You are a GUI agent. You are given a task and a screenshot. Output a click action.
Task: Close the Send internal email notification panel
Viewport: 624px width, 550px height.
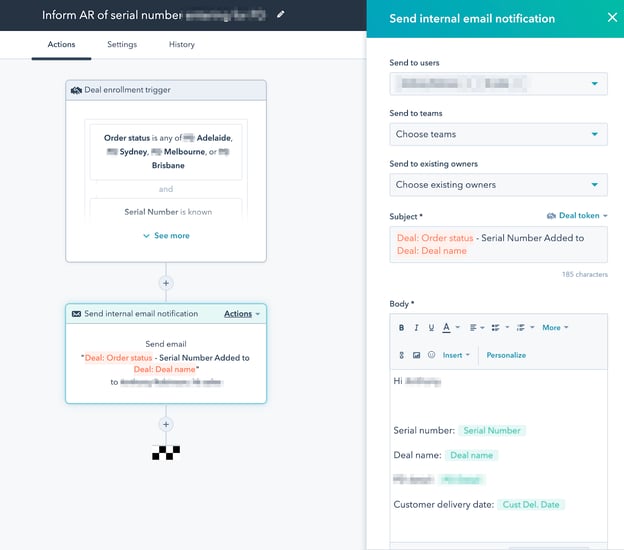(x=612, y=17)
